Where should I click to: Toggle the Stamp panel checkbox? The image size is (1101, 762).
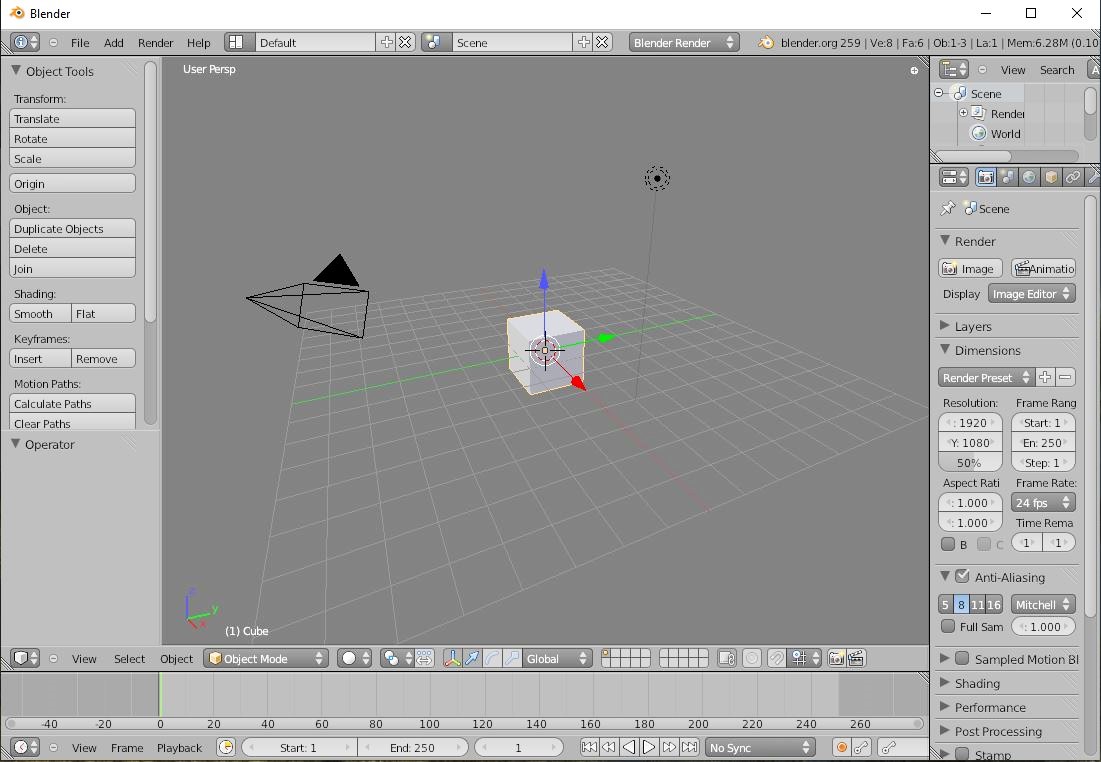[x=963, y=754]
